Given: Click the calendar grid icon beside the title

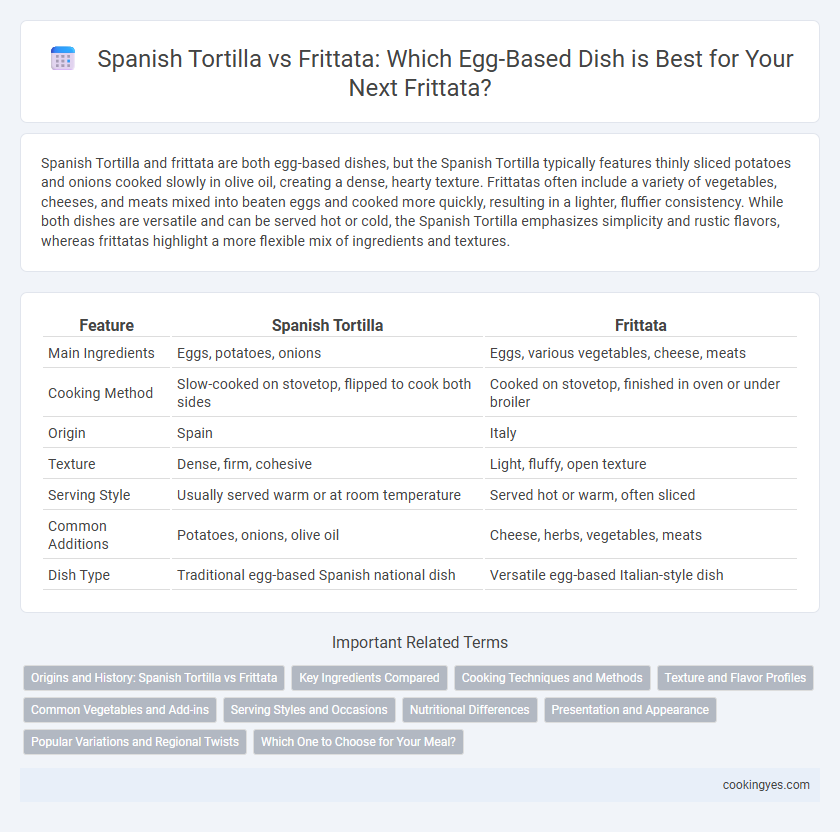Looking at the screenshot, I should point(63,58).
